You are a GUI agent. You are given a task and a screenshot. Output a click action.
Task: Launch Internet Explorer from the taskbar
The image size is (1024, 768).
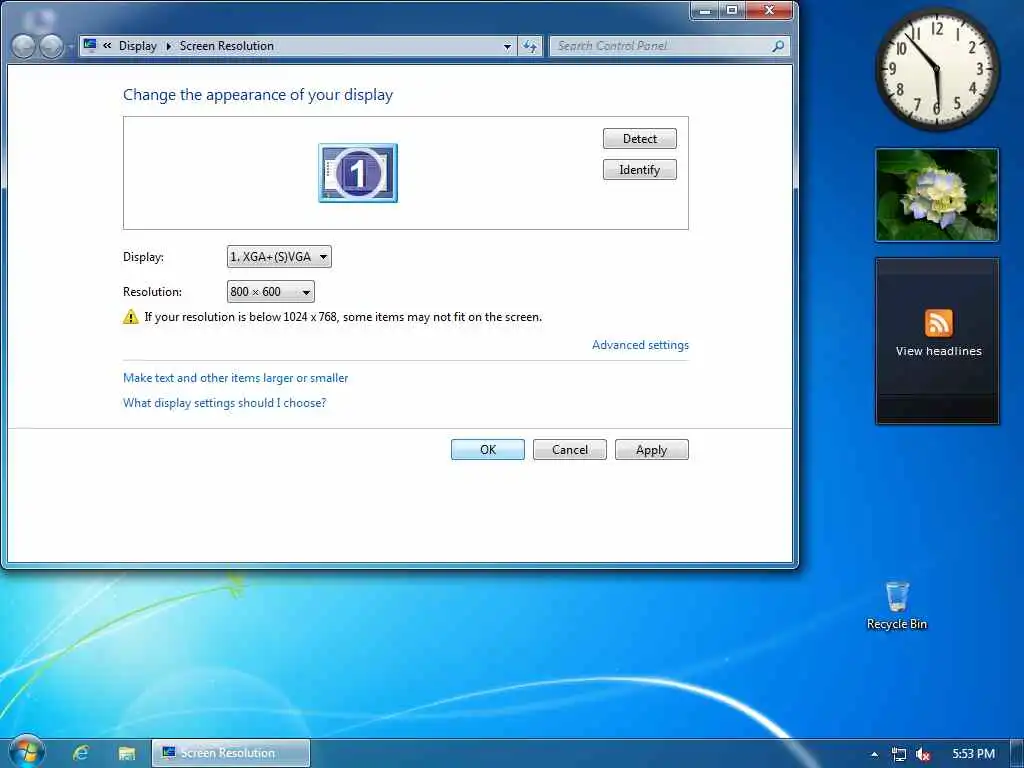(x=81, y=753)
